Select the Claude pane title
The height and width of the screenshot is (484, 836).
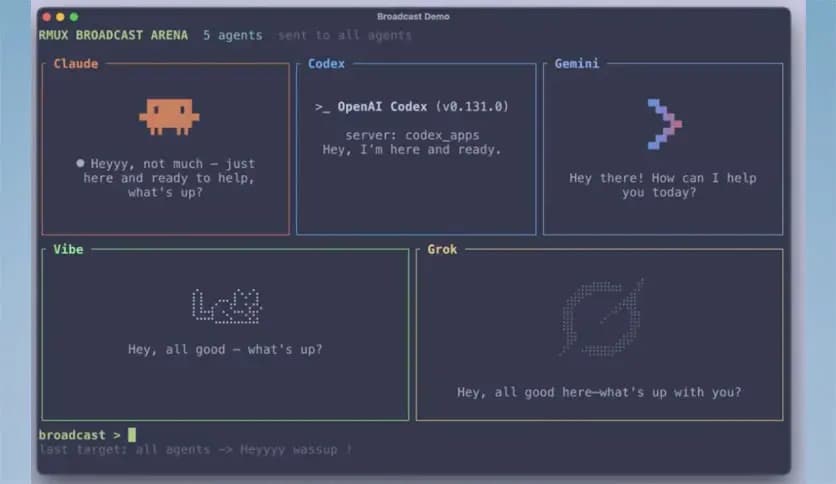(x=76, y=63)
